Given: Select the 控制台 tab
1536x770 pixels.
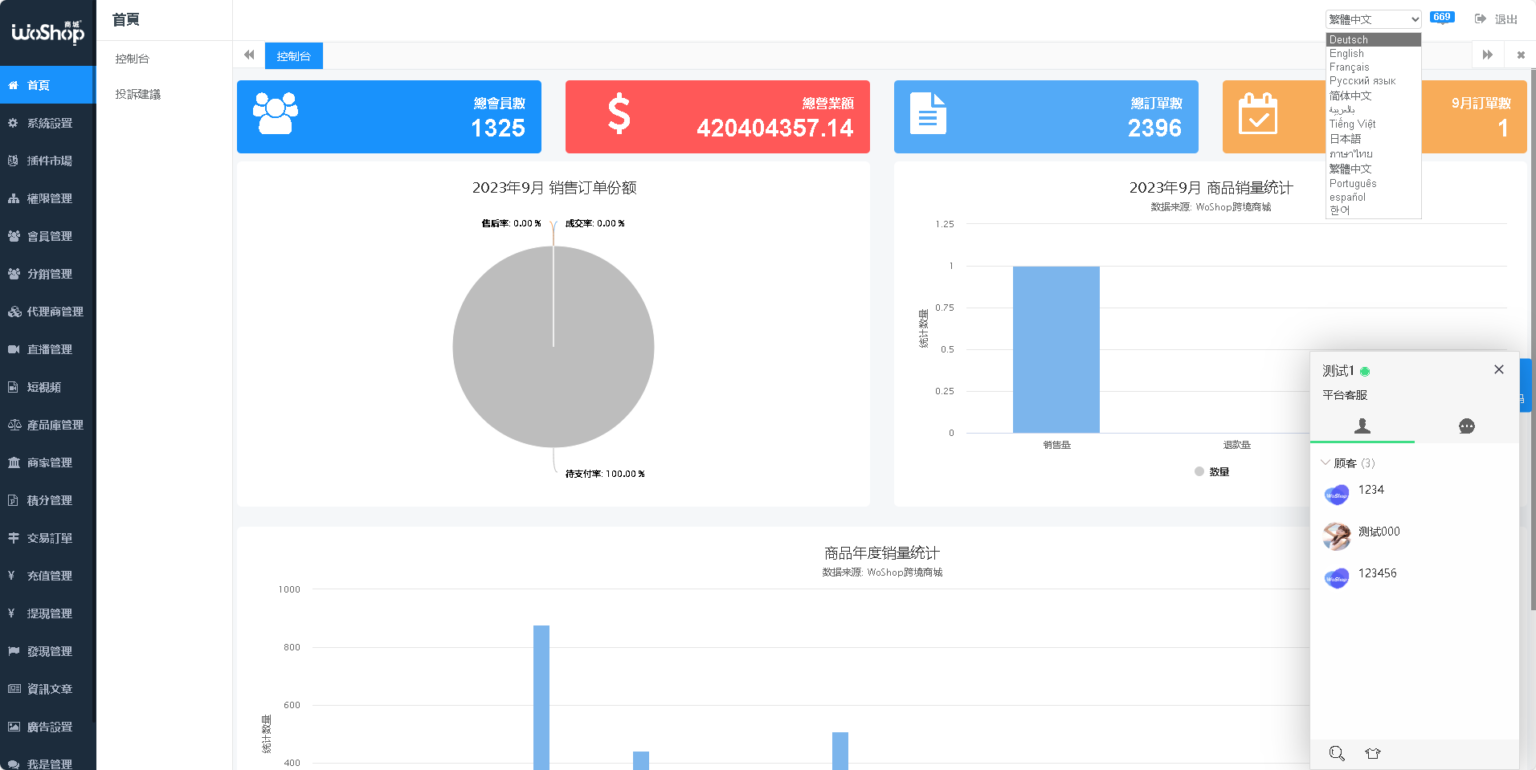Looking at the screenshot, I should pos(294,56).
